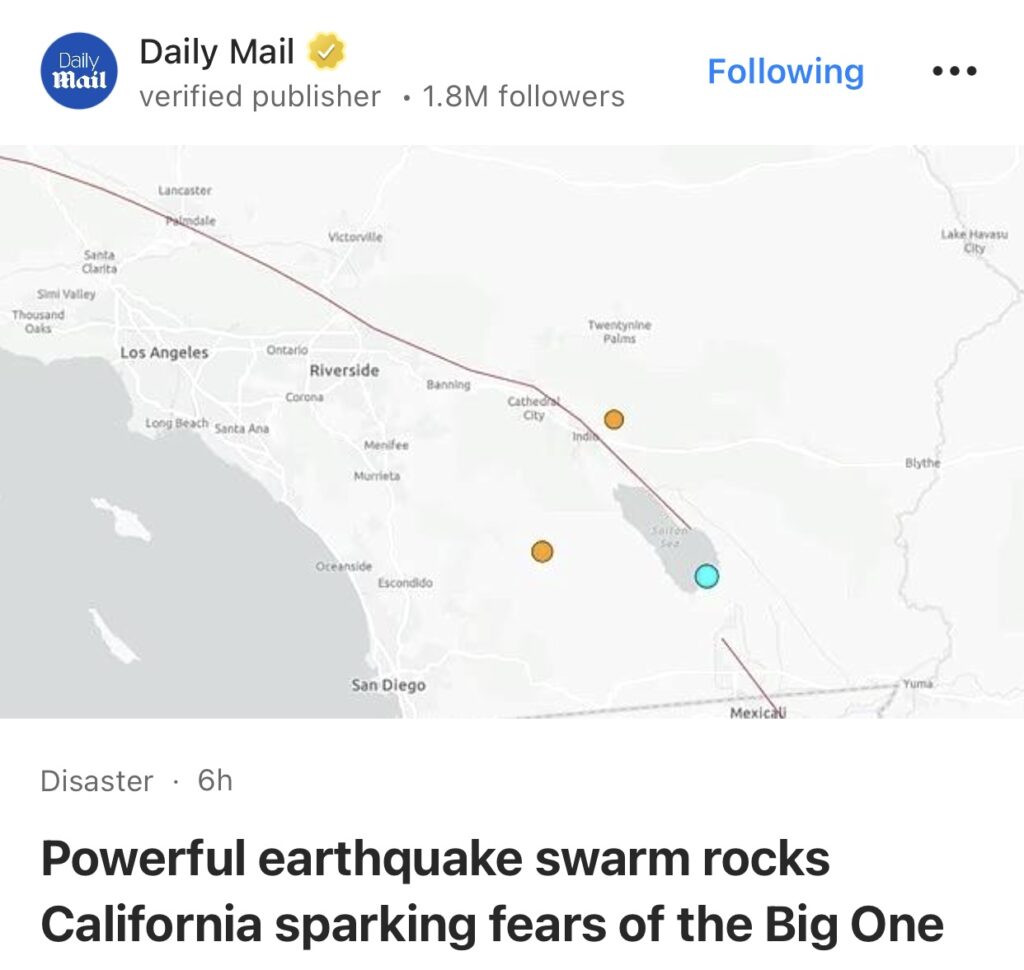This screenshot has height=970, width=1024.
Task: Click the verified publisher subtitle text
Action: click(x=260, y=97)
